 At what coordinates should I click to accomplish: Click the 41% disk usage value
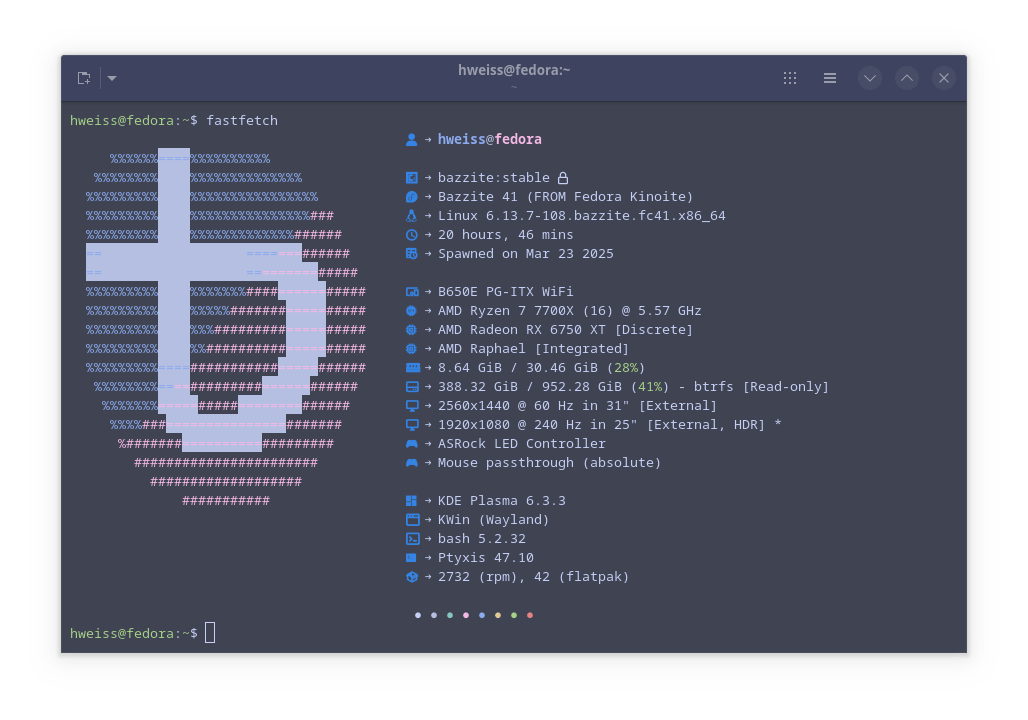(650, 387)
